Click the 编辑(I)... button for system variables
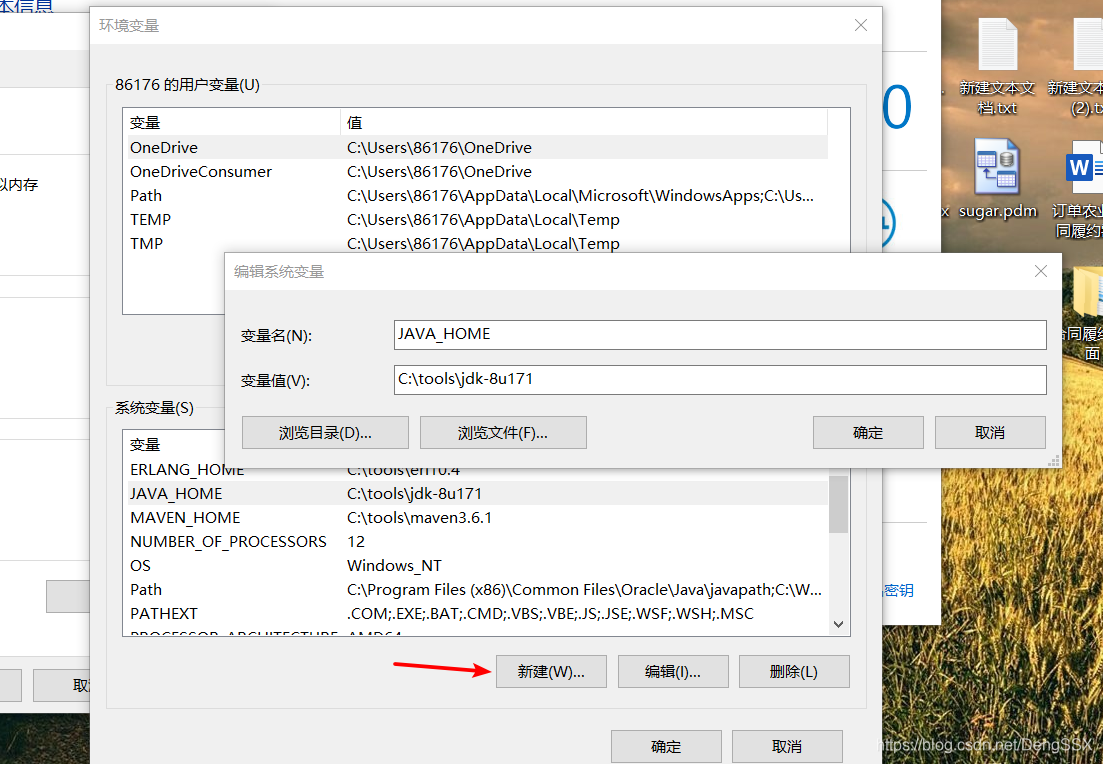Image resolution: width=1103 pixels, height=764 pixels. 673,672
